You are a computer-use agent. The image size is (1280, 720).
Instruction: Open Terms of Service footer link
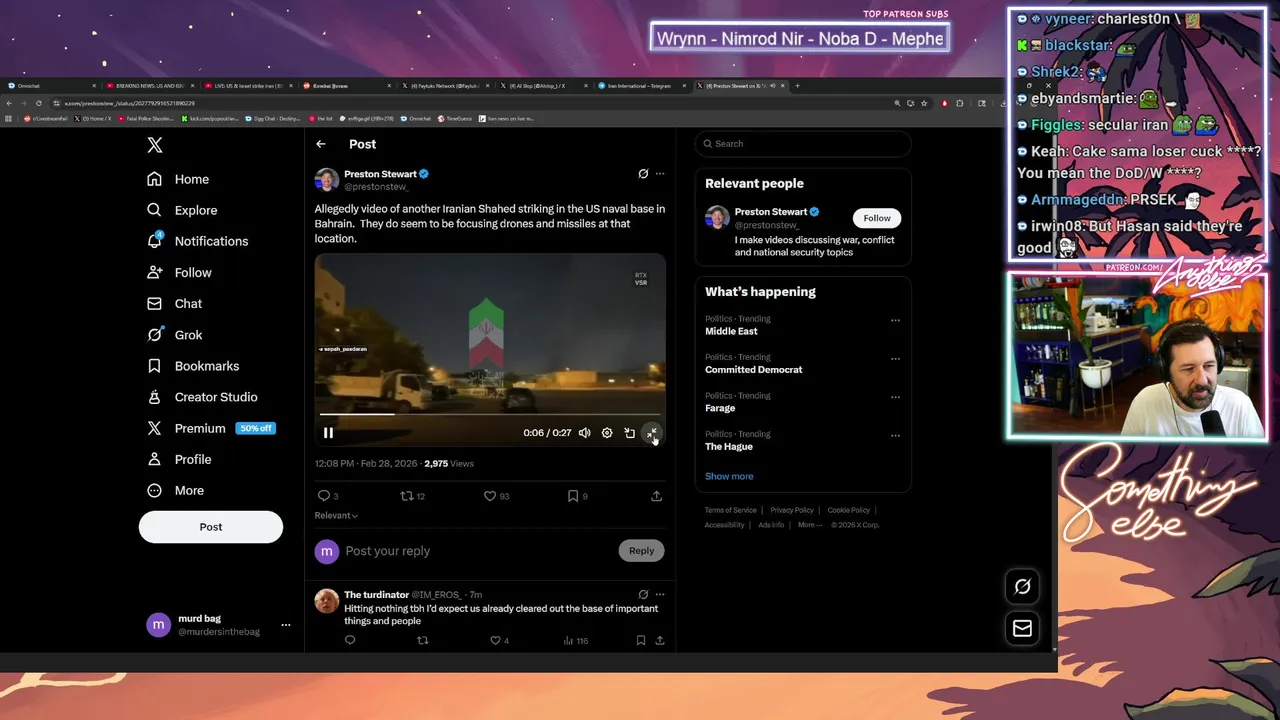[731, 510]
